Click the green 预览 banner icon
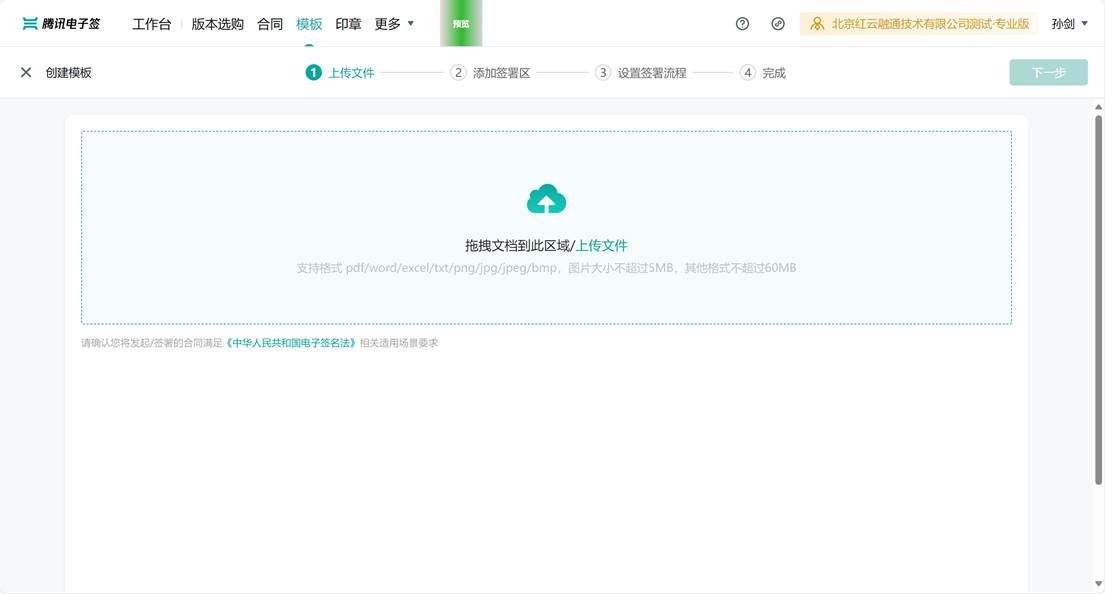 coord(461,24)
